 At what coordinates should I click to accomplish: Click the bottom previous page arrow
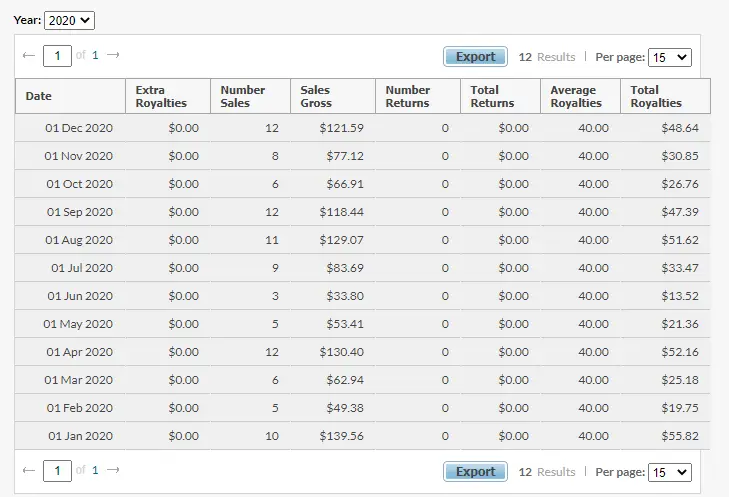click(x=29, y=470)
